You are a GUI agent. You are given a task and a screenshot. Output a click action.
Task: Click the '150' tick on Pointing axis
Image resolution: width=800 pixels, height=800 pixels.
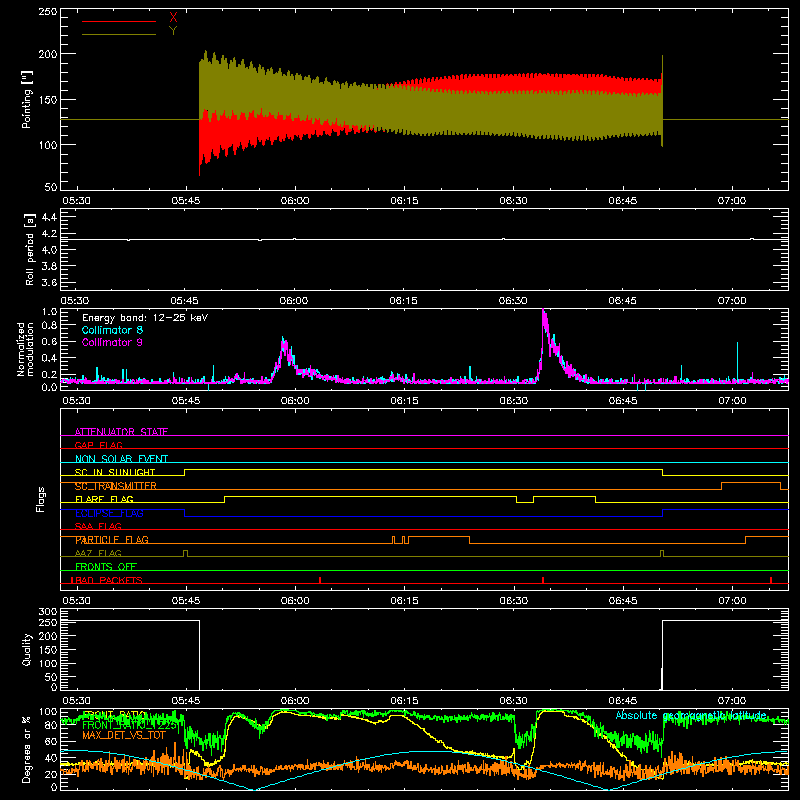tap(48, 99)
